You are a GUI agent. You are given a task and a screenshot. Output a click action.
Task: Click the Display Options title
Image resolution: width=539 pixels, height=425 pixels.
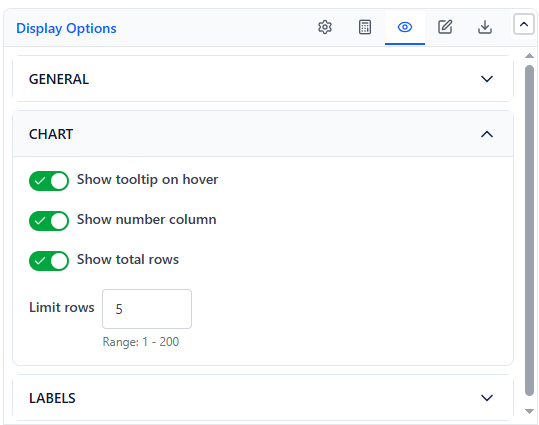tap(66, 28)
